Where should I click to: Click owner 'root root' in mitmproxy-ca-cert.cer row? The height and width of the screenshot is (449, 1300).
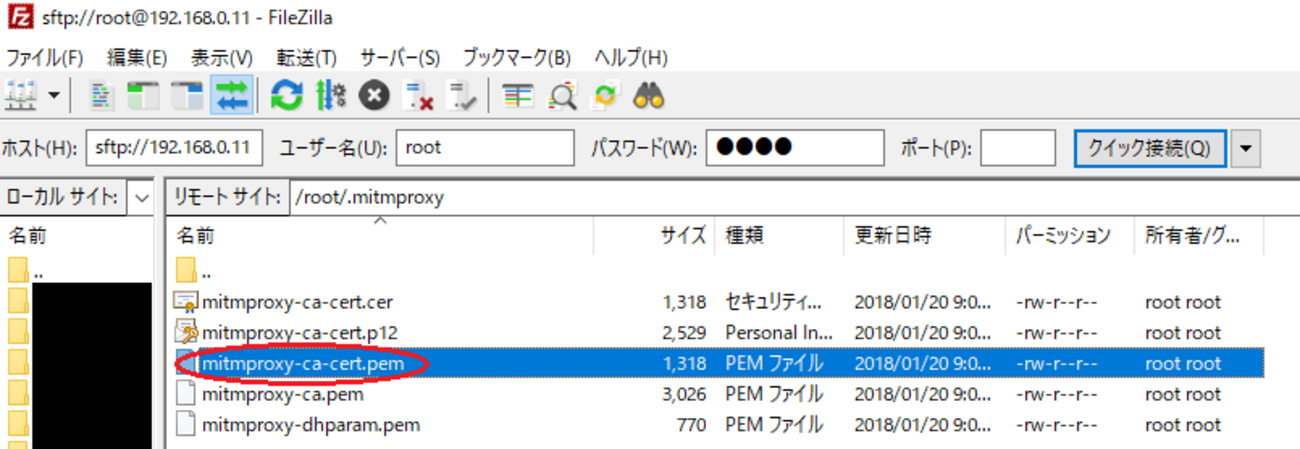[1183, 302]
